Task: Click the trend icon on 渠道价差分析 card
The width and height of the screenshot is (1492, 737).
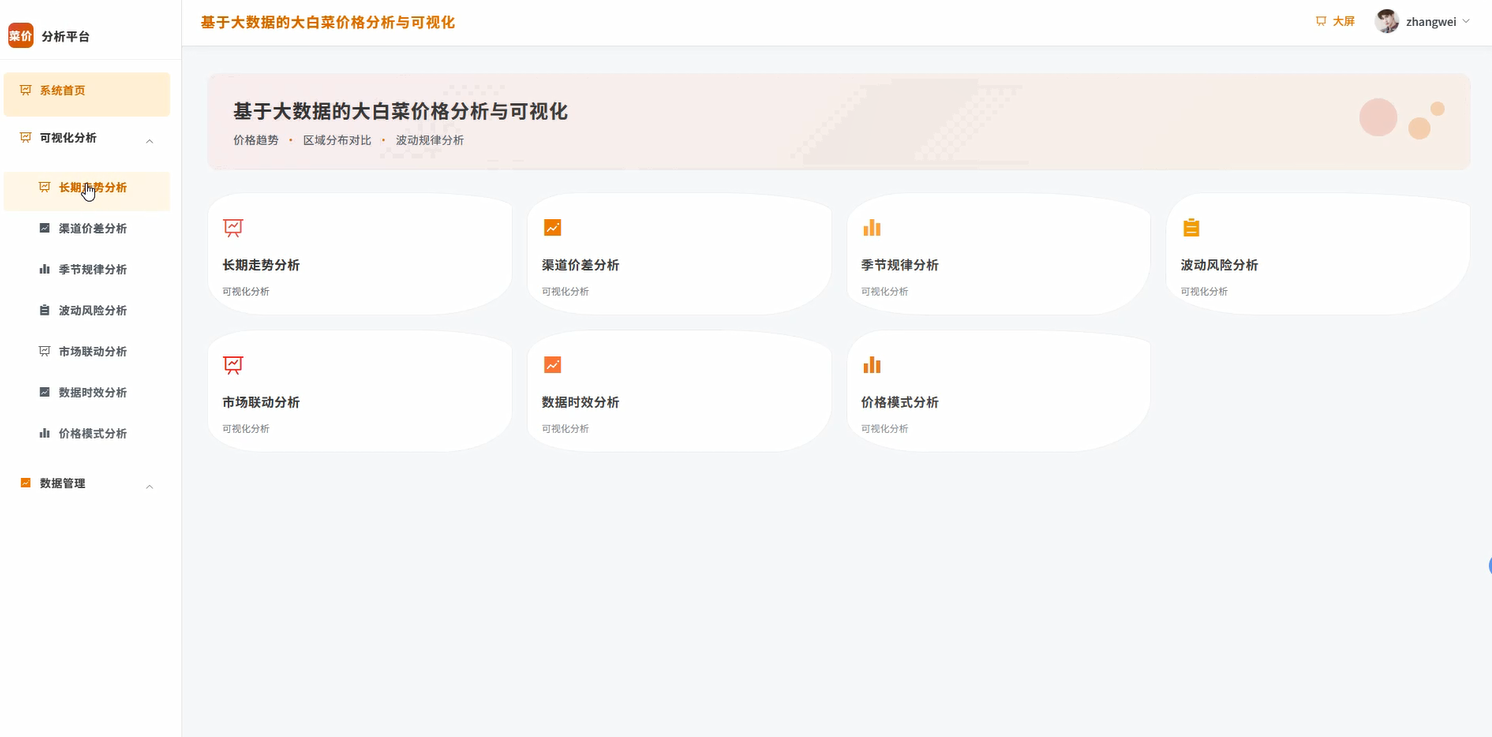Action: click(552, 228)
